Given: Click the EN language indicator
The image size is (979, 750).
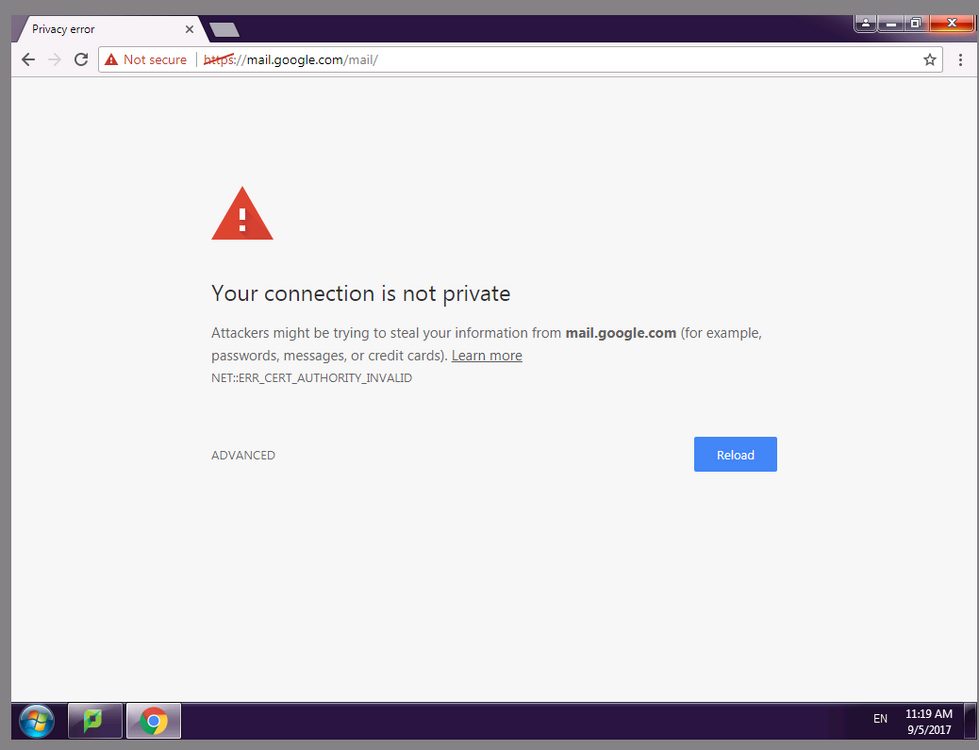Looking at the screenshot, I should [880, 719].
